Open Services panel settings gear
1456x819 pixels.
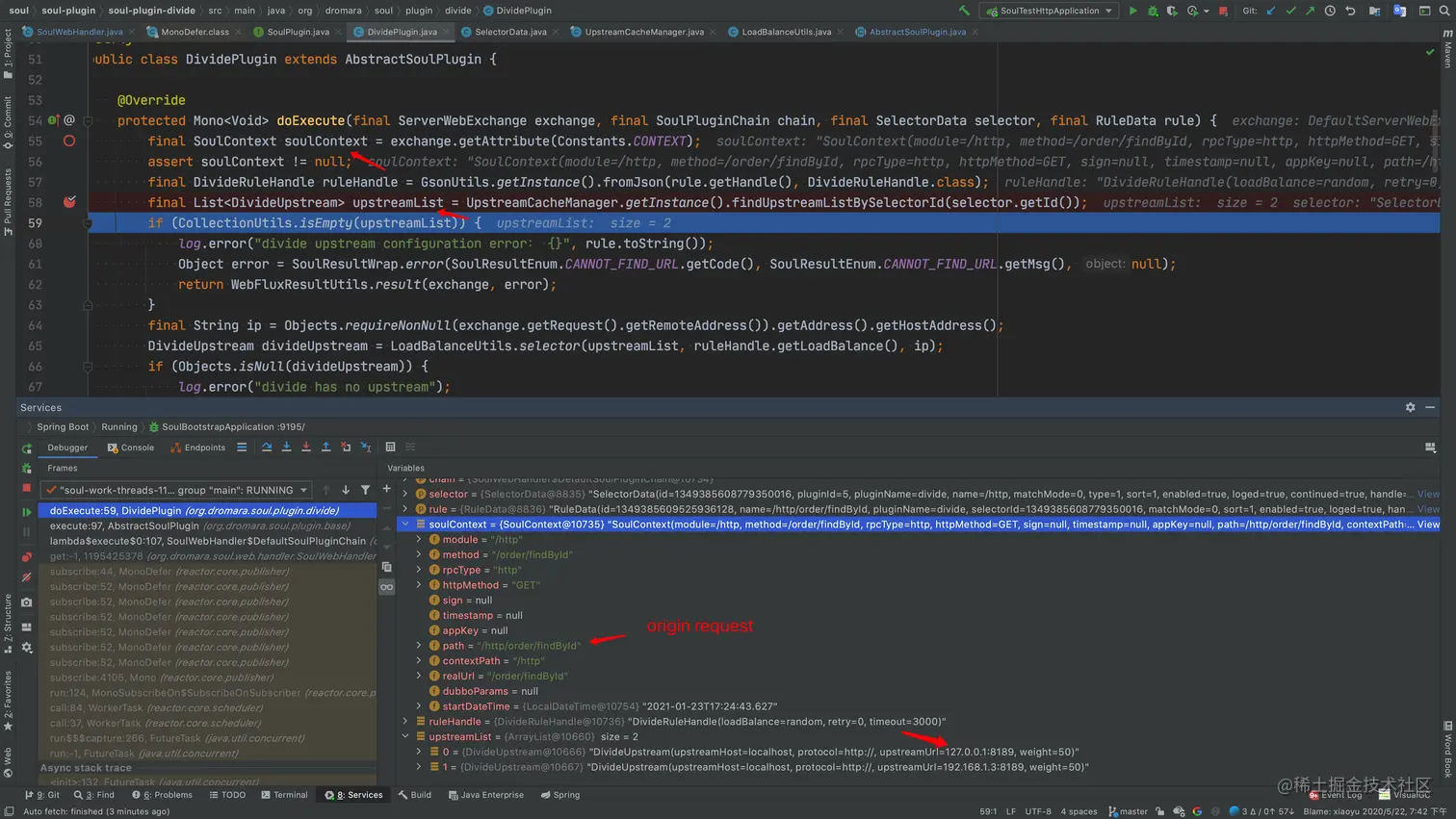tap(1411, 408)
